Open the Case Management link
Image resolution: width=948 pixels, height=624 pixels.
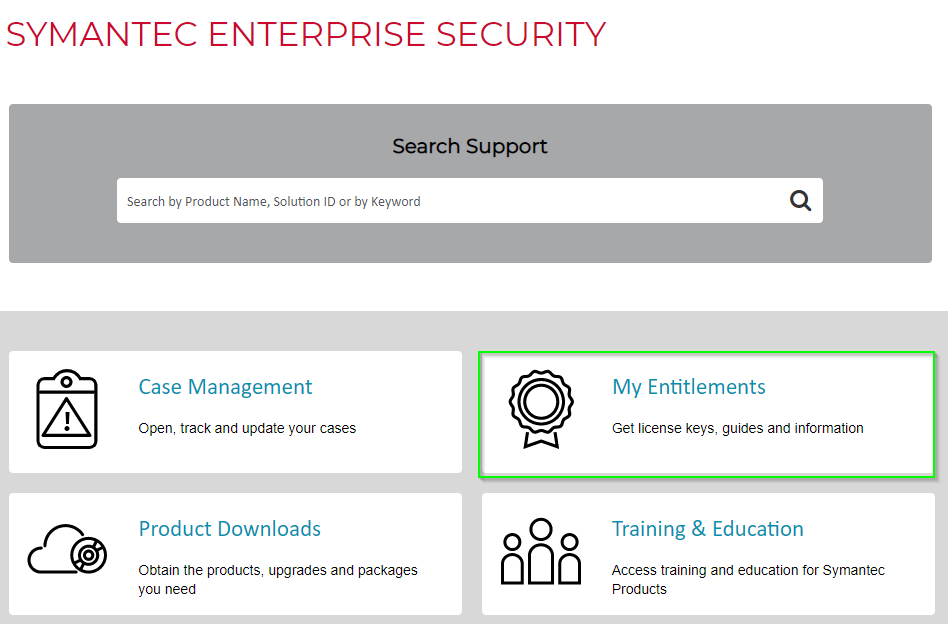tap(225, 387)
